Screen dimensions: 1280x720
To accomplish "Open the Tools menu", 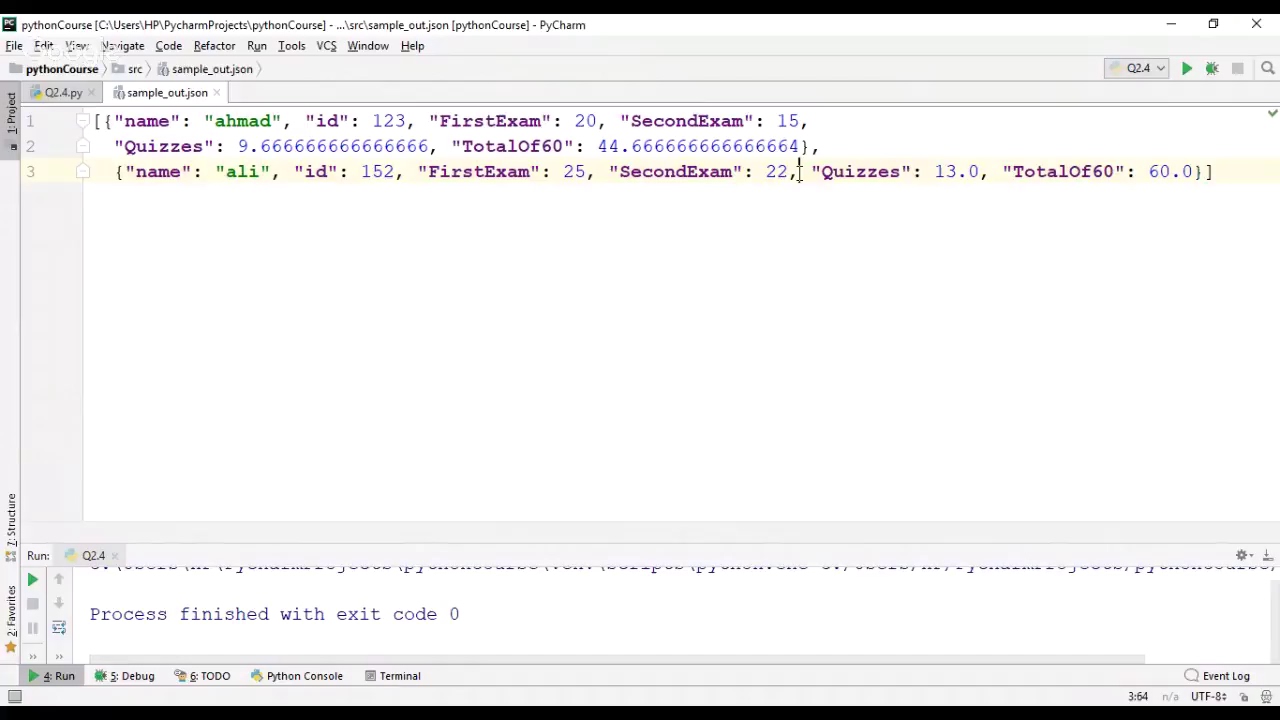I will [x=291, y=46].
